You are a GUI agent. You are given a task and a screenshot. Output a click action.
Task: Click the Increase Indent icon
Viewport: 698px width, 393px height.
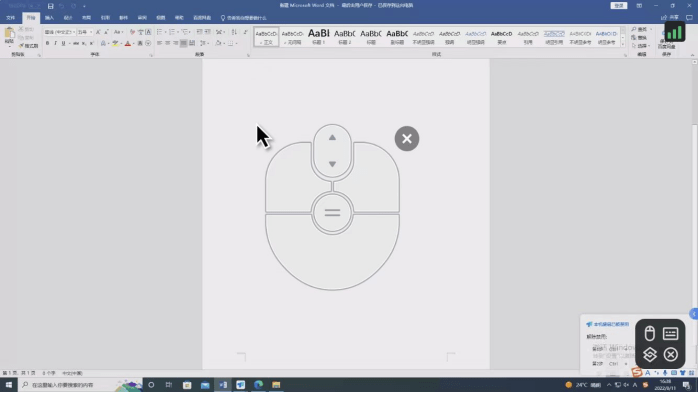[207, 32]
